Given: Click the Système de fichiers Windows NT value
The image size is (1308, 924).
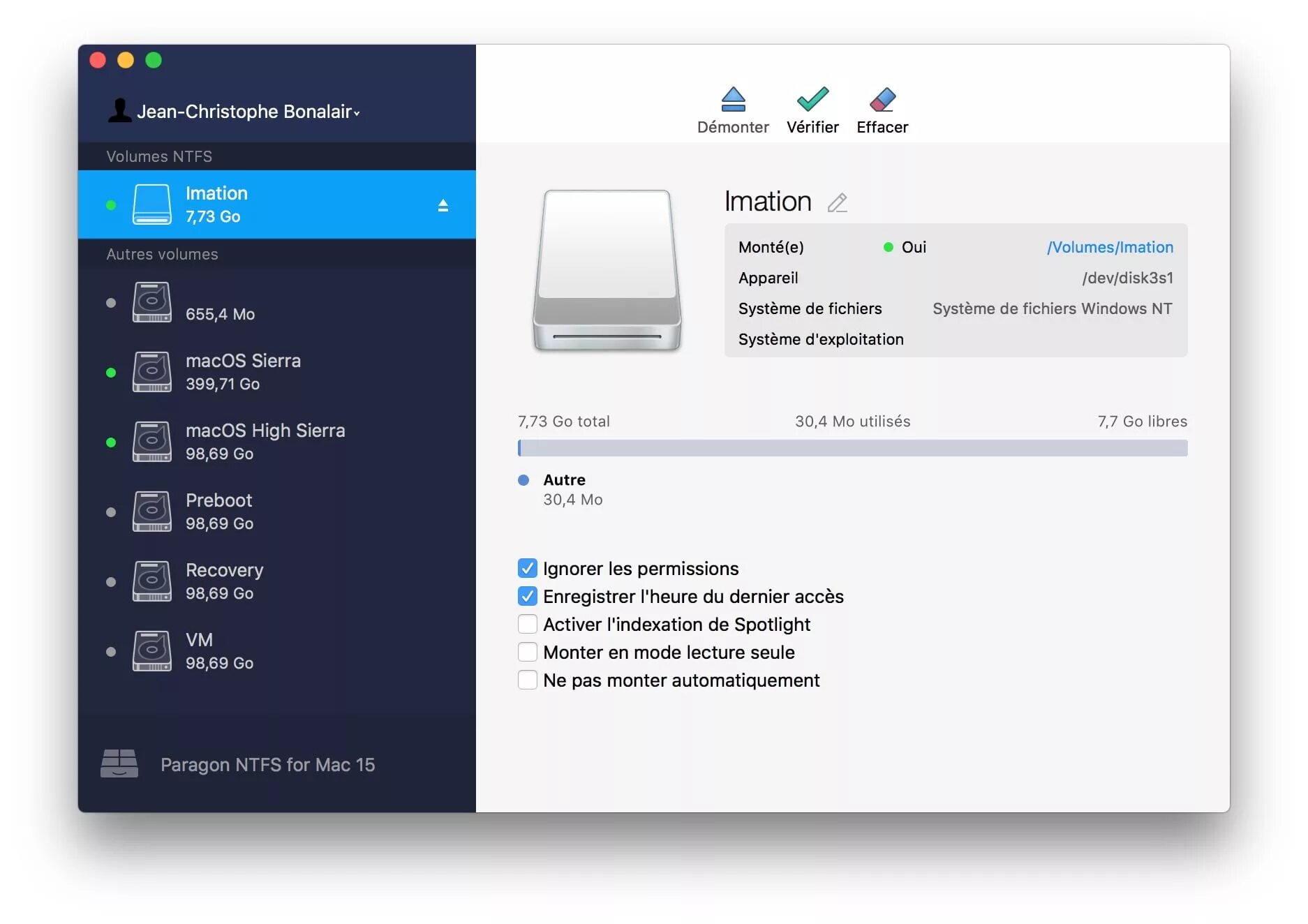Looking at the screenshot, I should click(1053, 308).
